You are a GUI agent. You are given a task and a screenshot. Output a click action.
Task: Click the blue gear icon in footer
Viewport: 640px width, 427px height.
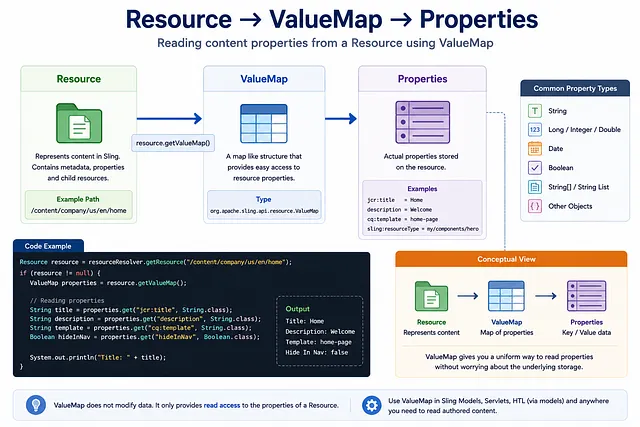(371, 405)
